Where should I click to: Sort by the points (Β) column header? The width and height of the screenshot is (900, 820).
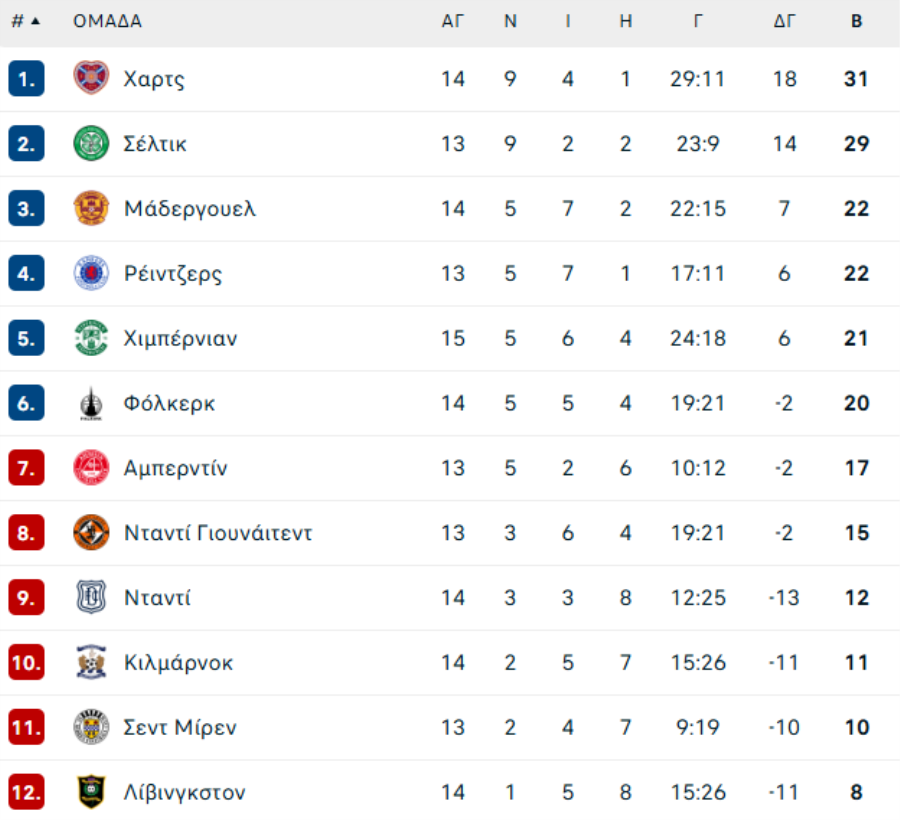[856, 21]
